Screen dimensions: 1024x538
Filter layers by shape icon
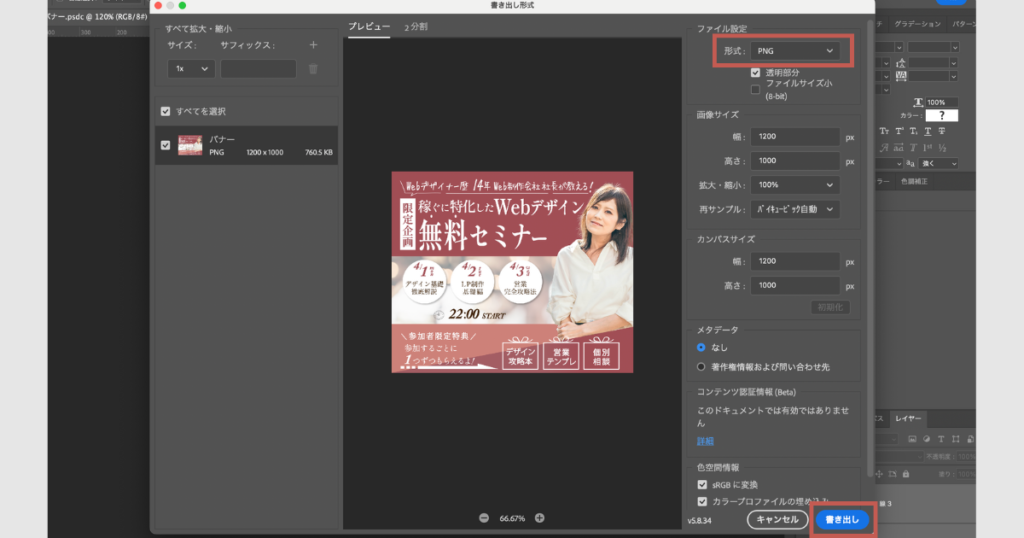pyautogui.click(x=955, y=439)
